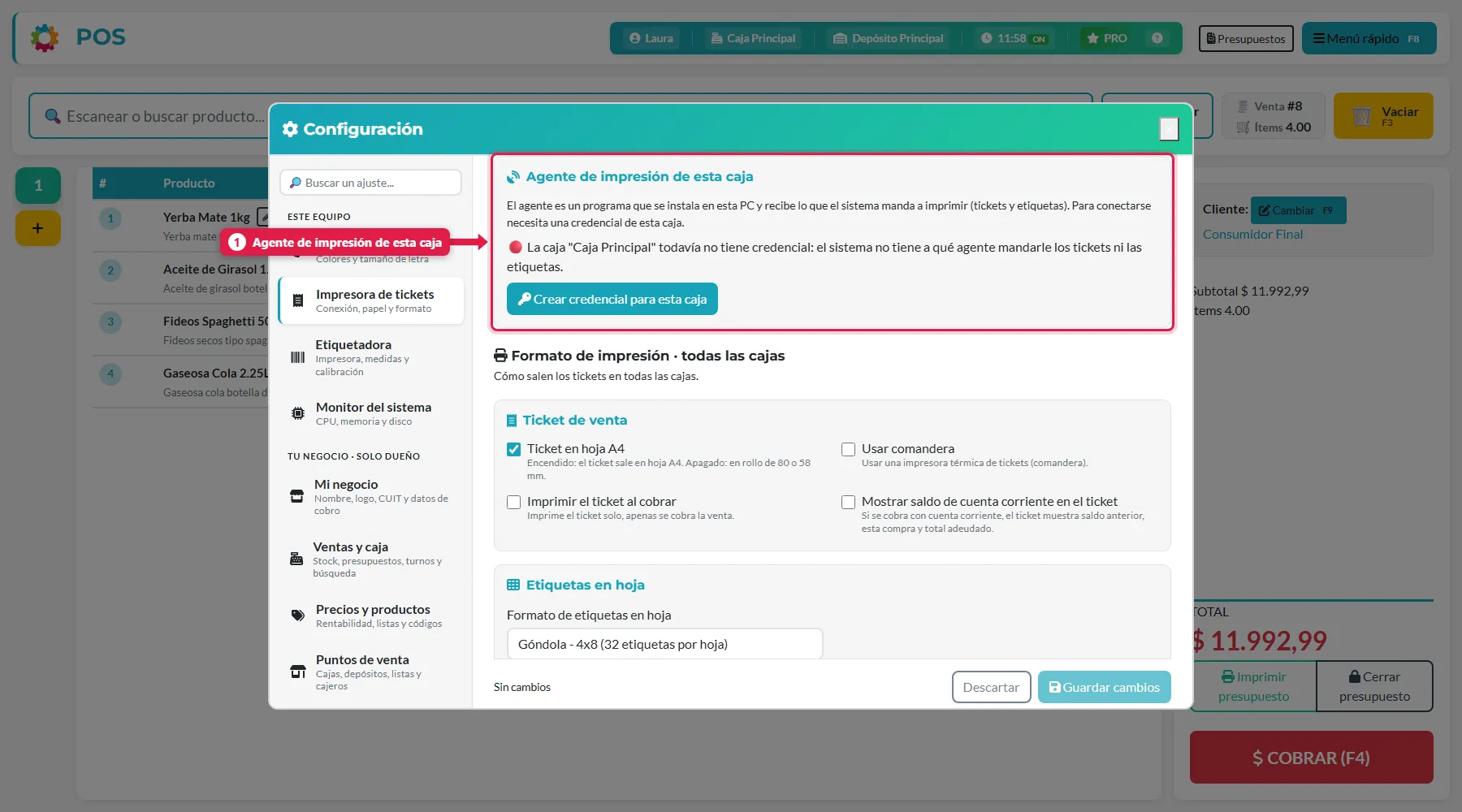Image resolution: width=1462 pixels, height=812 pixels.
Task: Click the Ventas y caja register icon
Action: (x=296, y=559)
